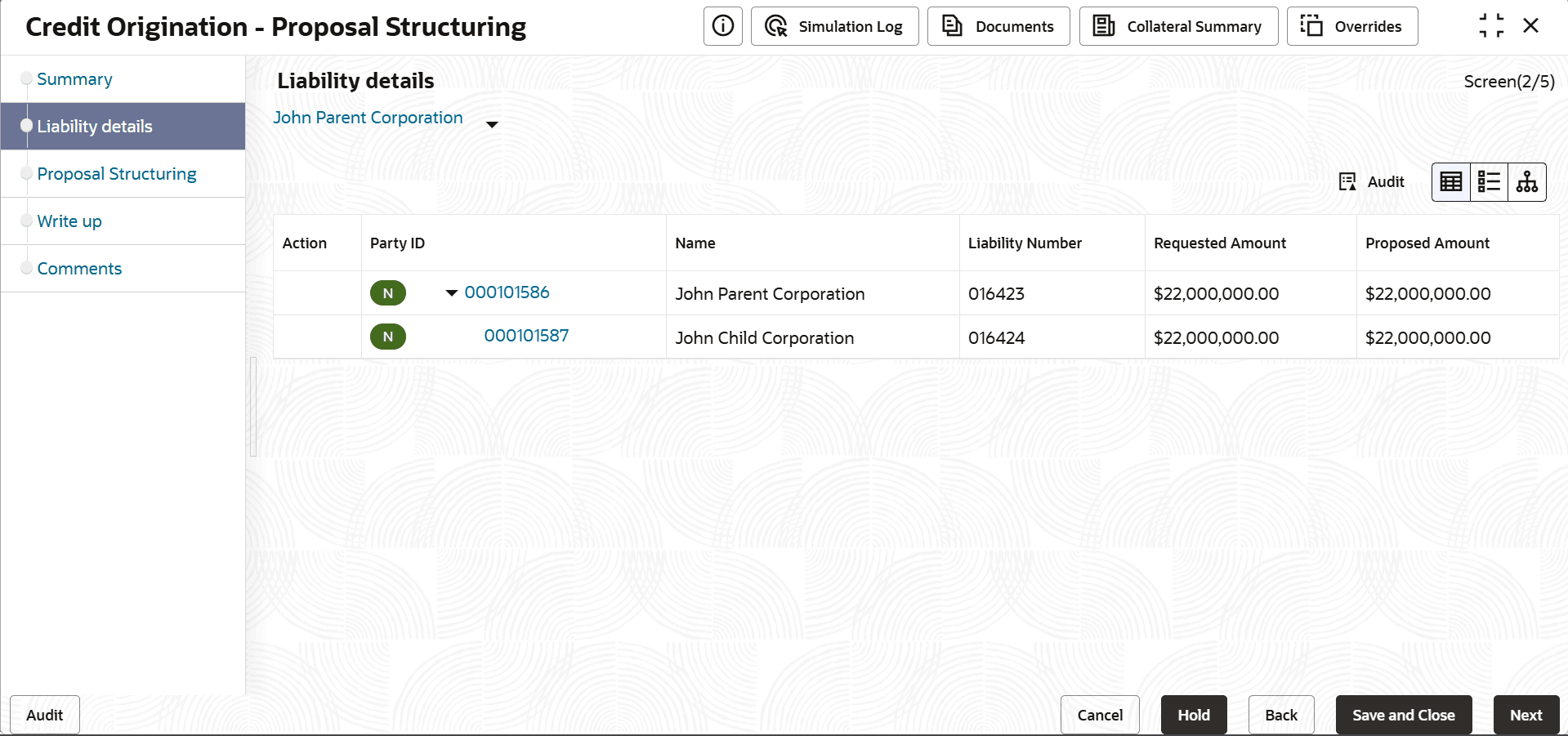
Task: Go to the Summary step
Action: (74, 79)
